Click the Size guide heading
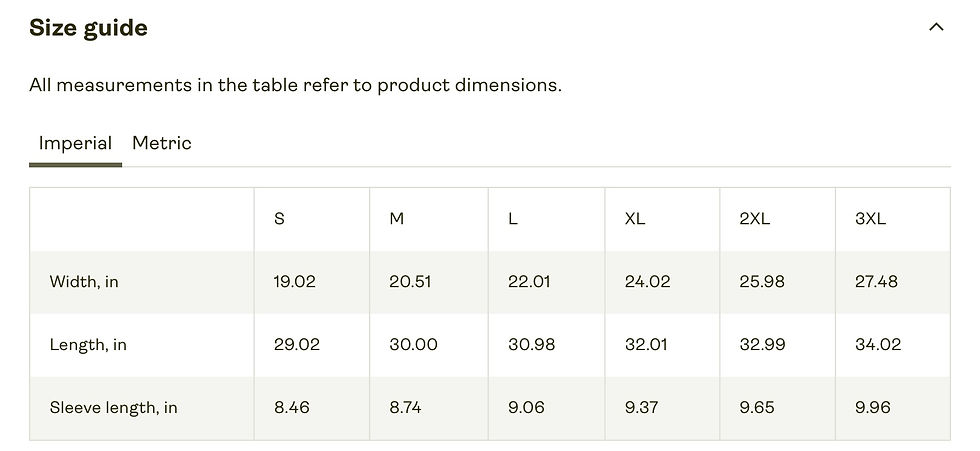 point(88,28)
